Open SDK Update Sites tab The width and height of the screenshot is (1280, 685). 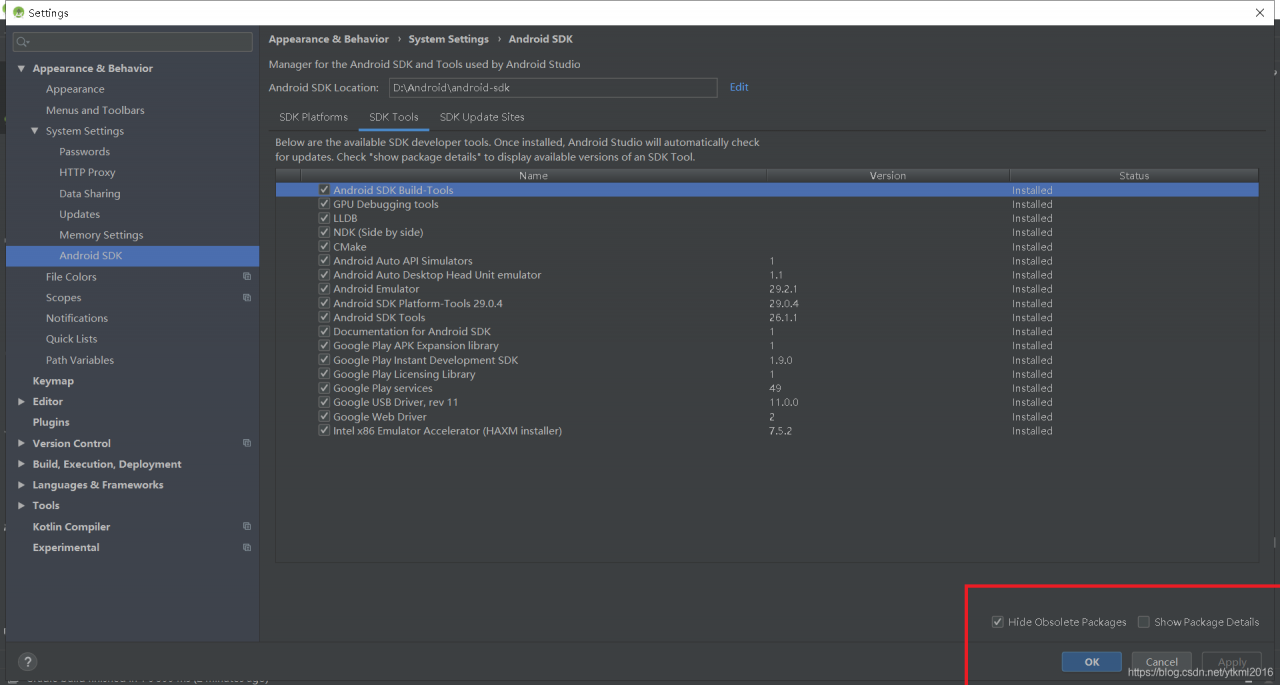pos(482,117)
